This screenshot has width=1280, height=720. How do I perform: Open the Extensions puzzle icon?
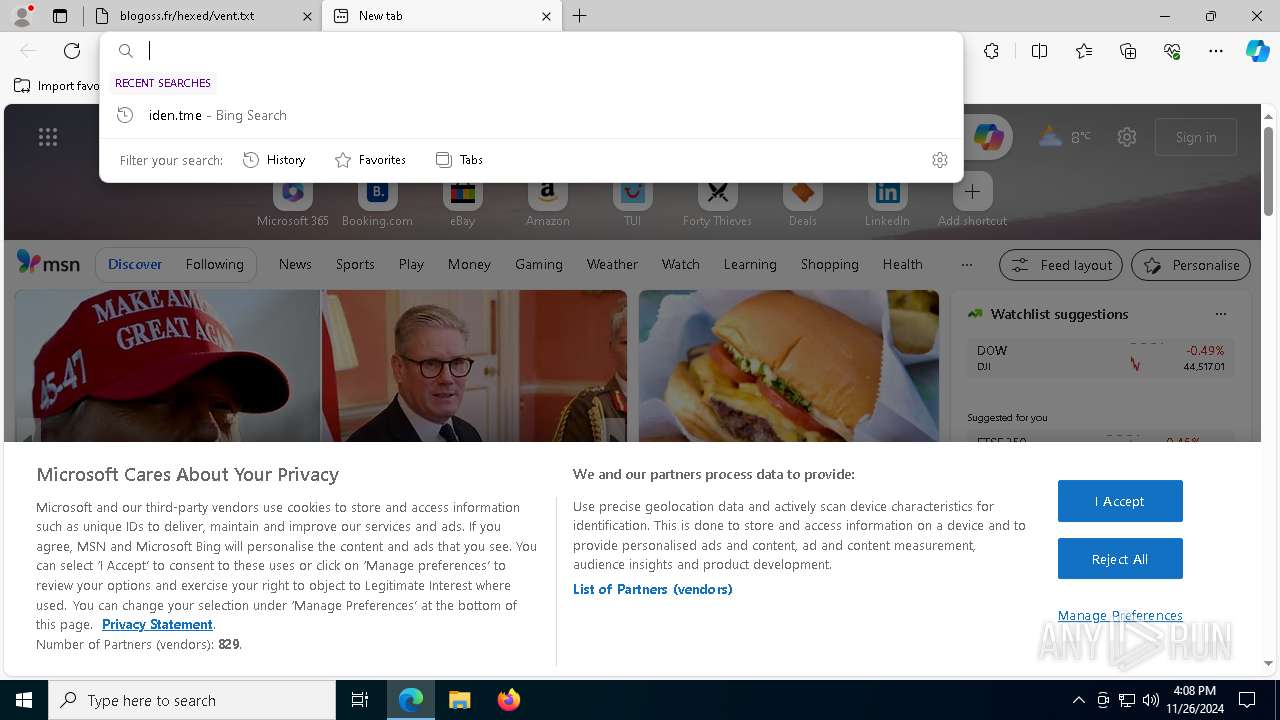[991, 51]
